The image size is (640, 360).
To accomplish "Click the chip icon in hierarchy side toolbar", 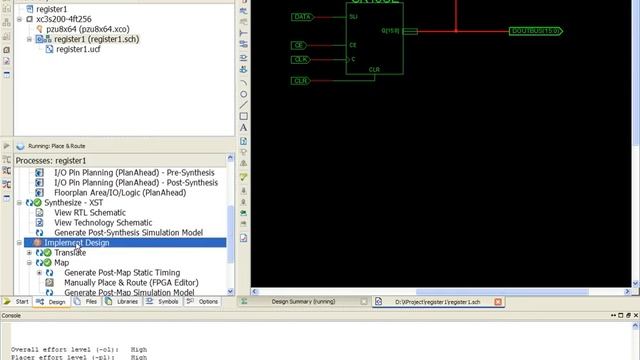I will (x=7, y=50).
